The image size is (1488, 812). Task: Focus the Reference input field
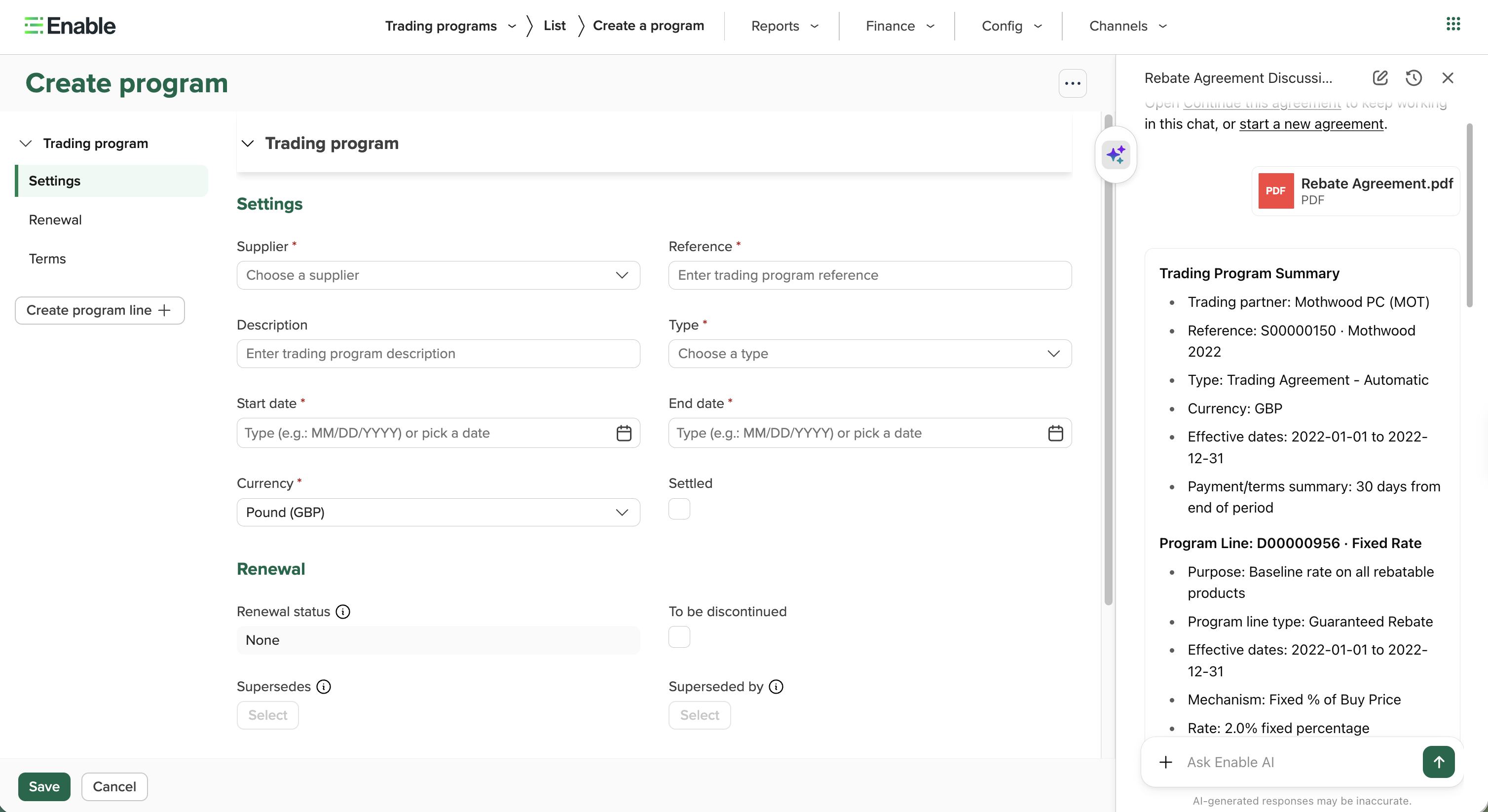click(x=870, y=275)
